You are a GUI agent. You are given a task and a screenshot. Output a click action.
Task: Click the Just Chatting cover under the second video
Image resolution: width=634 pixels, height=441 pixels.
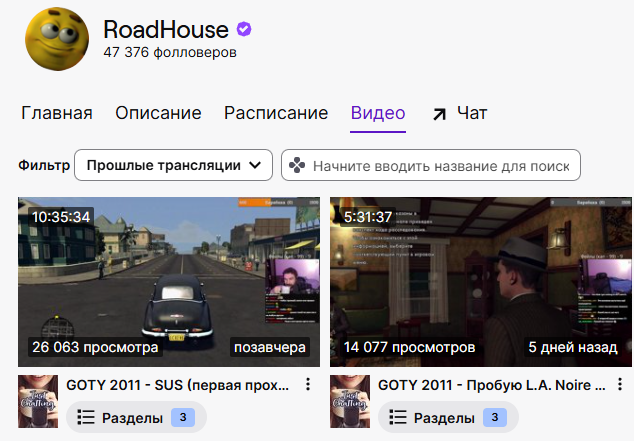click(x=350, y=401)
